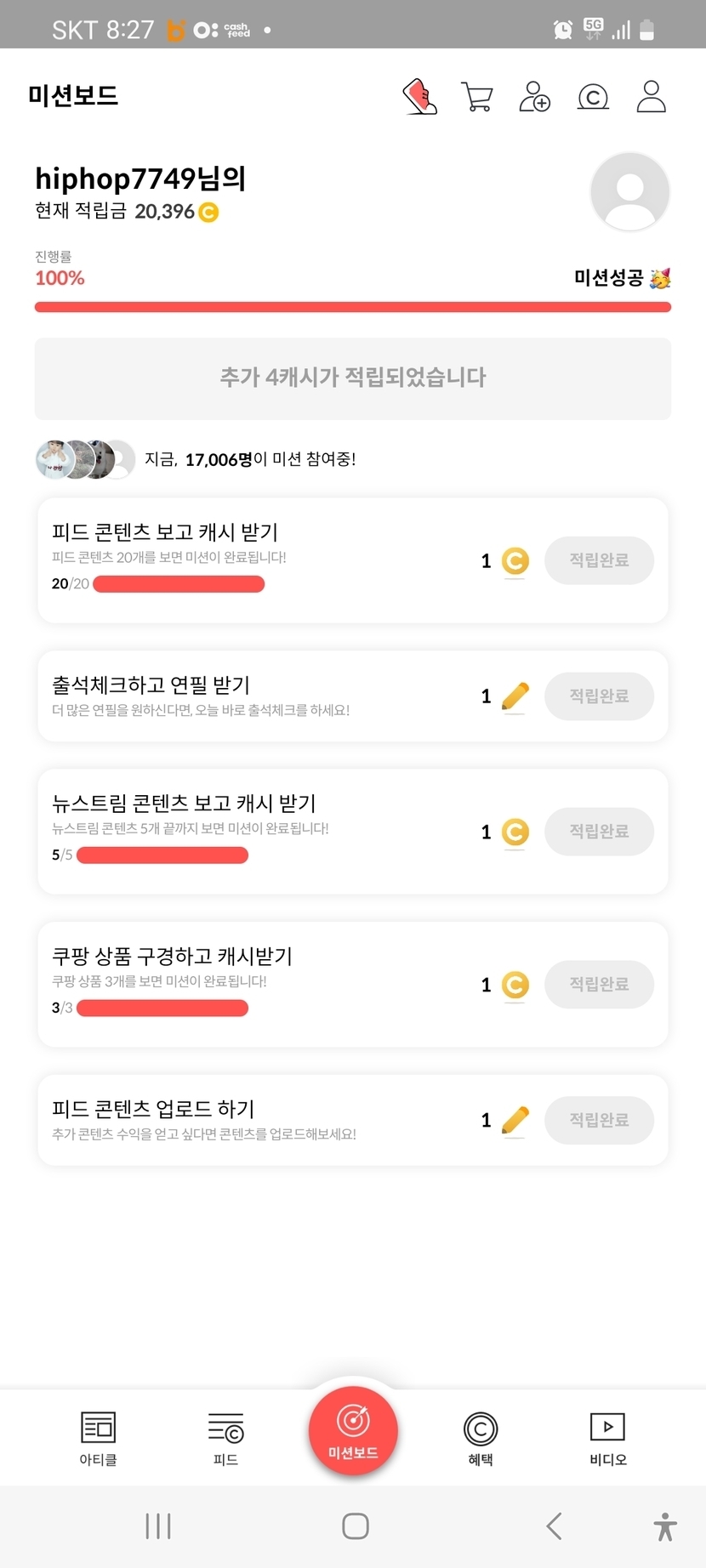Click 적립완료 button for 피드 콘텐츠 보고 캐시 받기
The width and height of the screenshot is (706, 1568).
[x=599, y=560]
